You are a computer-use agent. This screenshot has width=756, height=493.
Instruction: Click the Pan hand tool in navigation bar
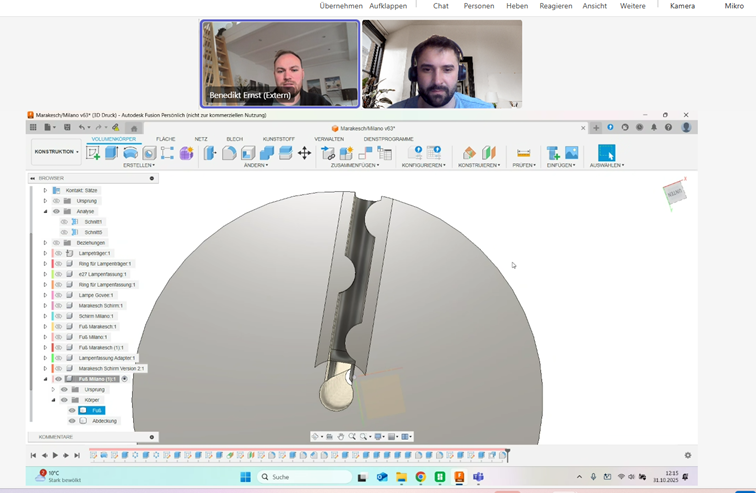tap(341, 437)
